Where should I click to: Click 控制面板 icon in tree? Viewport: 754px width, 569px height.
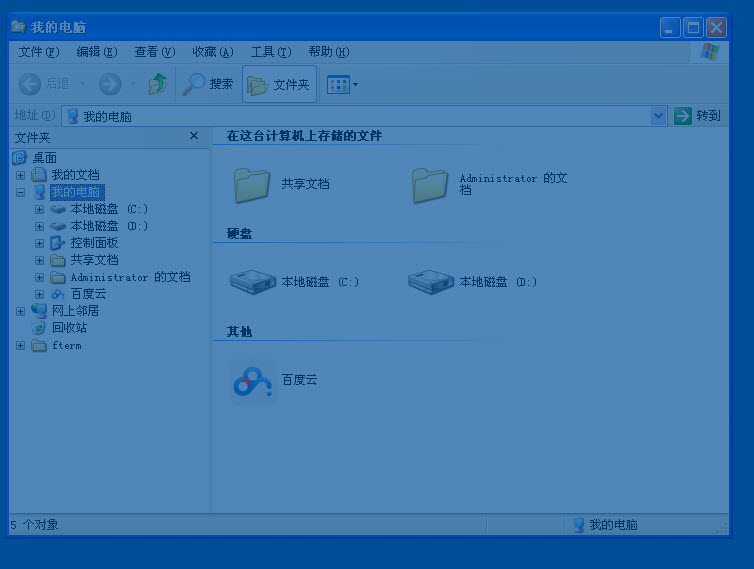click(x=58, y=243)
